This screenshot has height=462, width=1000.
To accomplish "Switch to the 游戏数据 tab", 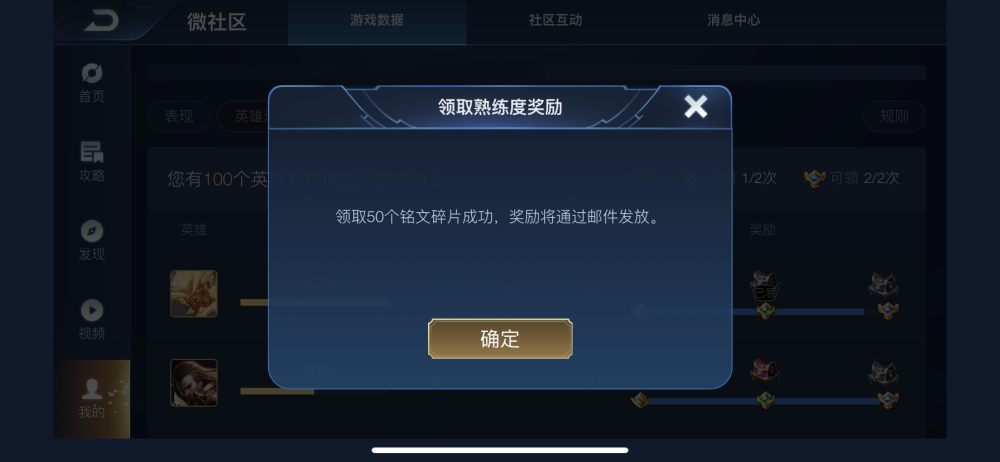I will click(377, 20).
